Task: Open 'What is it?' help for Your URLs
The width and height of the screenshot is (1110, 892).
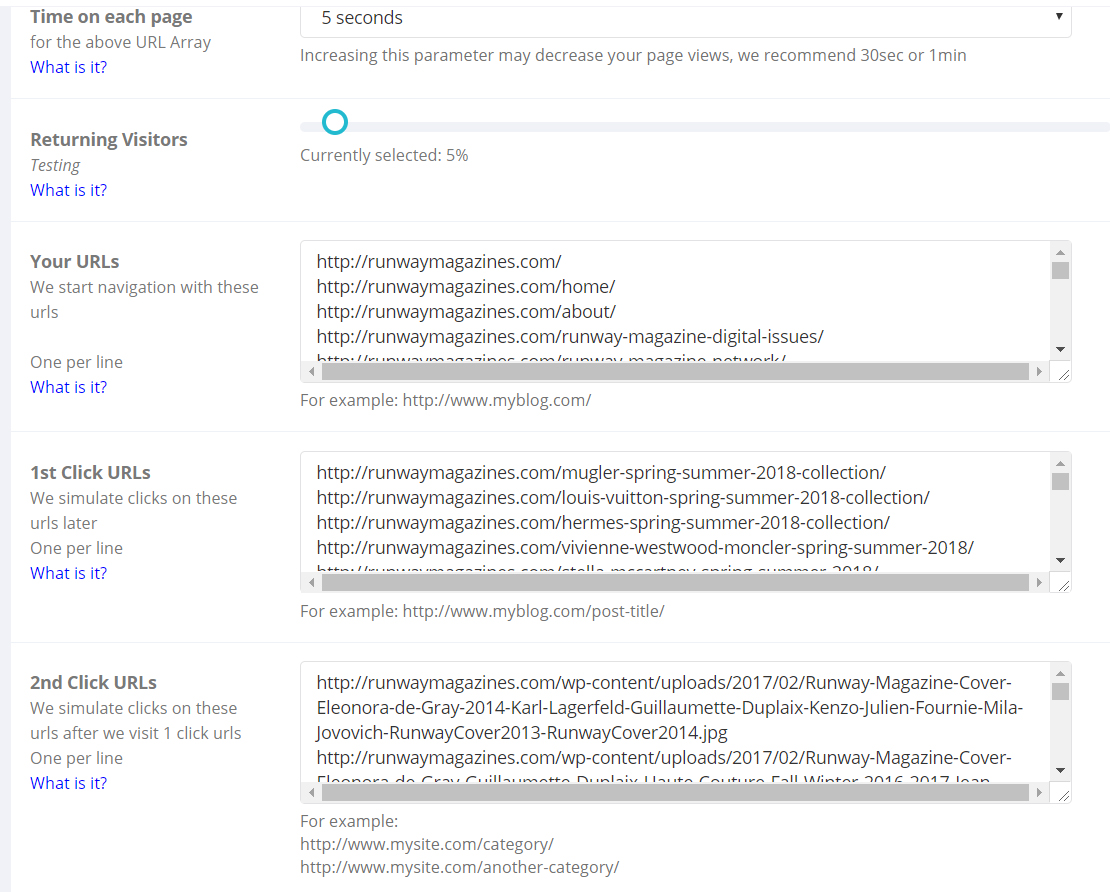Action: tap(68, 387)
